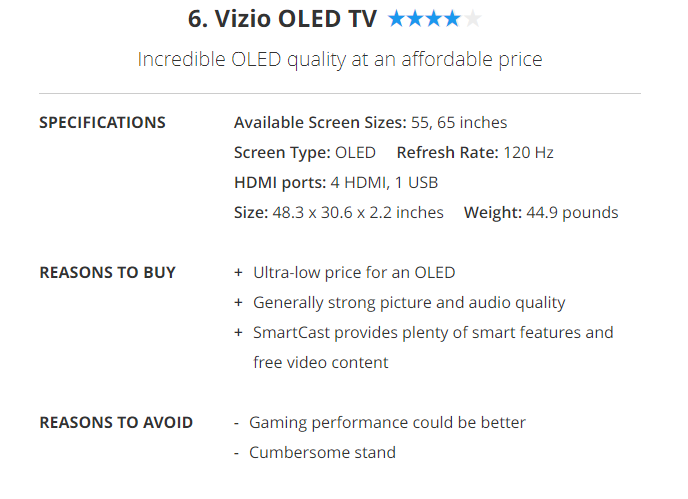Click the SPECIFICATIONS section label

[102, 122]
